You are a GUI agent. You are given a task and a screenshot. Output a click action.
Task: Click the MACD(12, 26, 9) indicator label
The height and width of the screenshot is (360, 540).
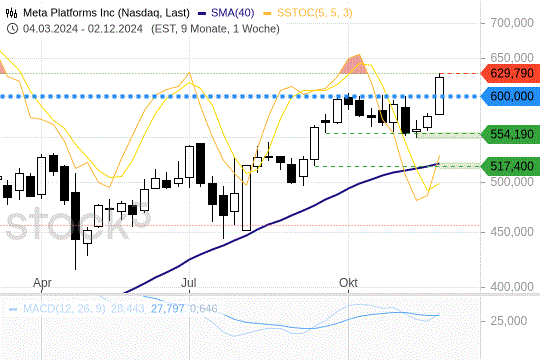pyautogui.click(x=64, y=308)
